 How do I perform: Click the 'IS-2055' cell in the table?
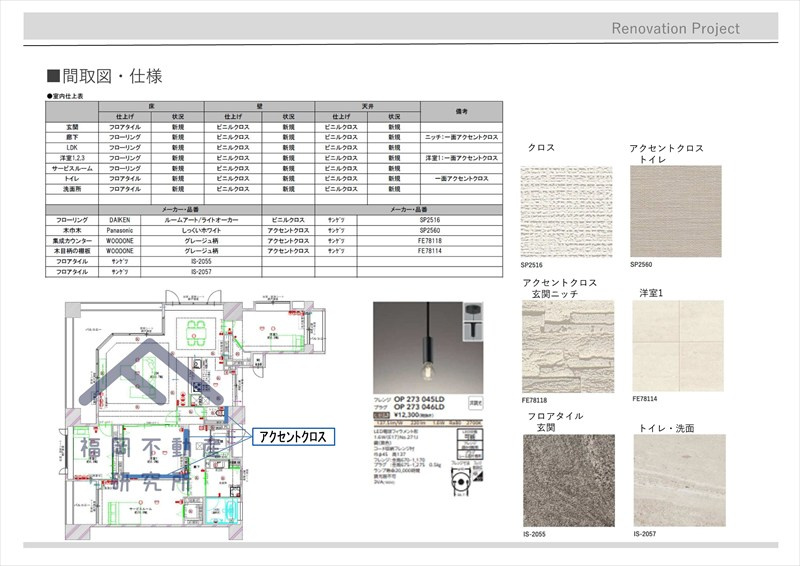[x=201, y=261]
